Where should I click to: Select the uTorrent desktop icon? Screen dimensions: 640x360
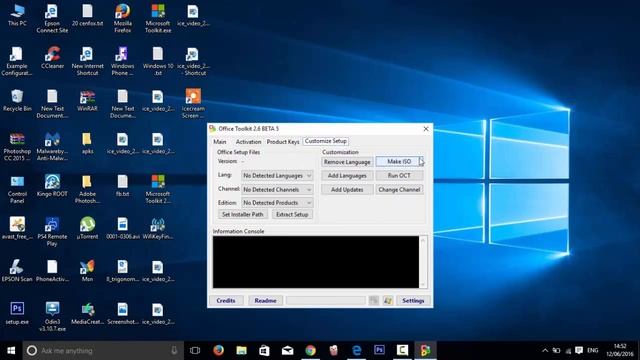(87, 228)
